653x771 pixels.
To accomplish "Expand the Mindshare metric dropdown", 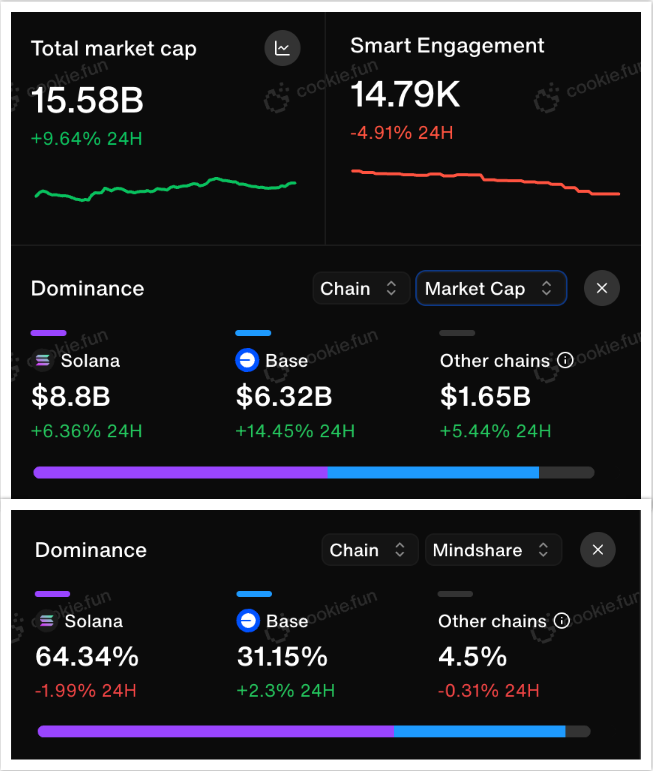I will [492, 550].
